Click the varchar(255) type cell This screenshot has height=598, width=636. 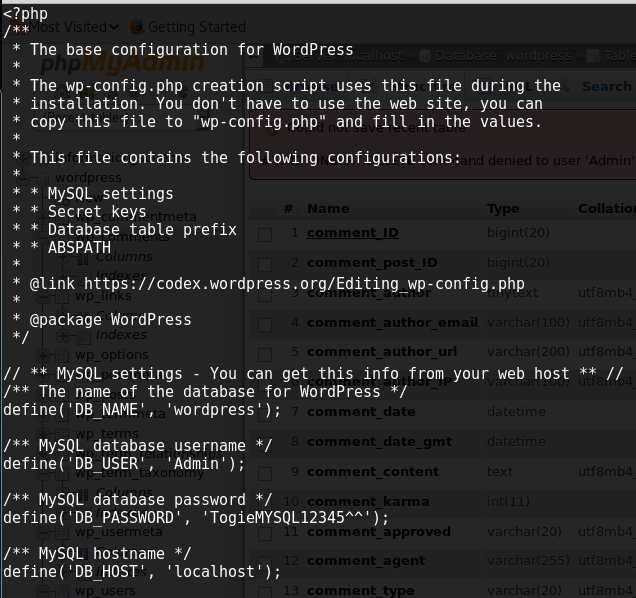528,561
